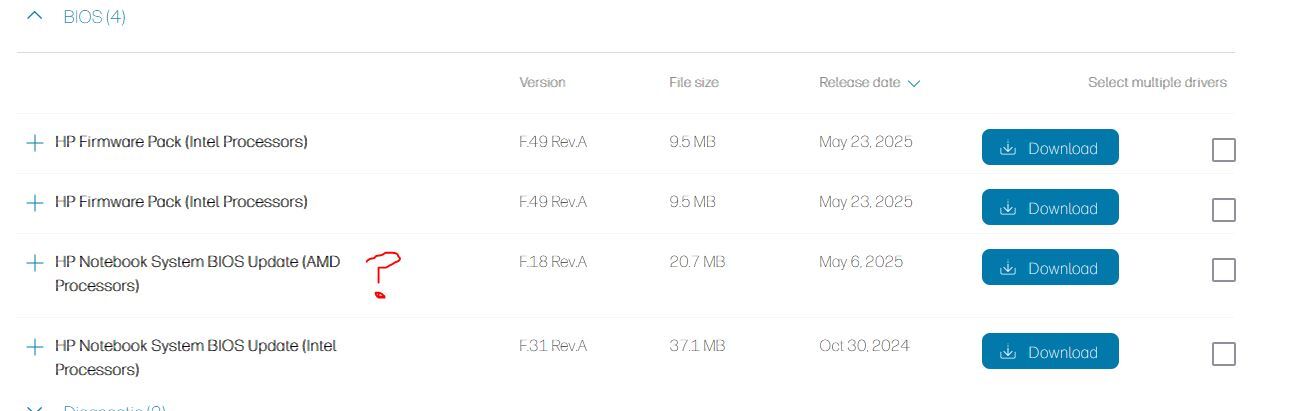The width and height of the screenshot is (1294, 411).
Task: Collapse the BIOS (4) section chevron
Action: (35, 17)
